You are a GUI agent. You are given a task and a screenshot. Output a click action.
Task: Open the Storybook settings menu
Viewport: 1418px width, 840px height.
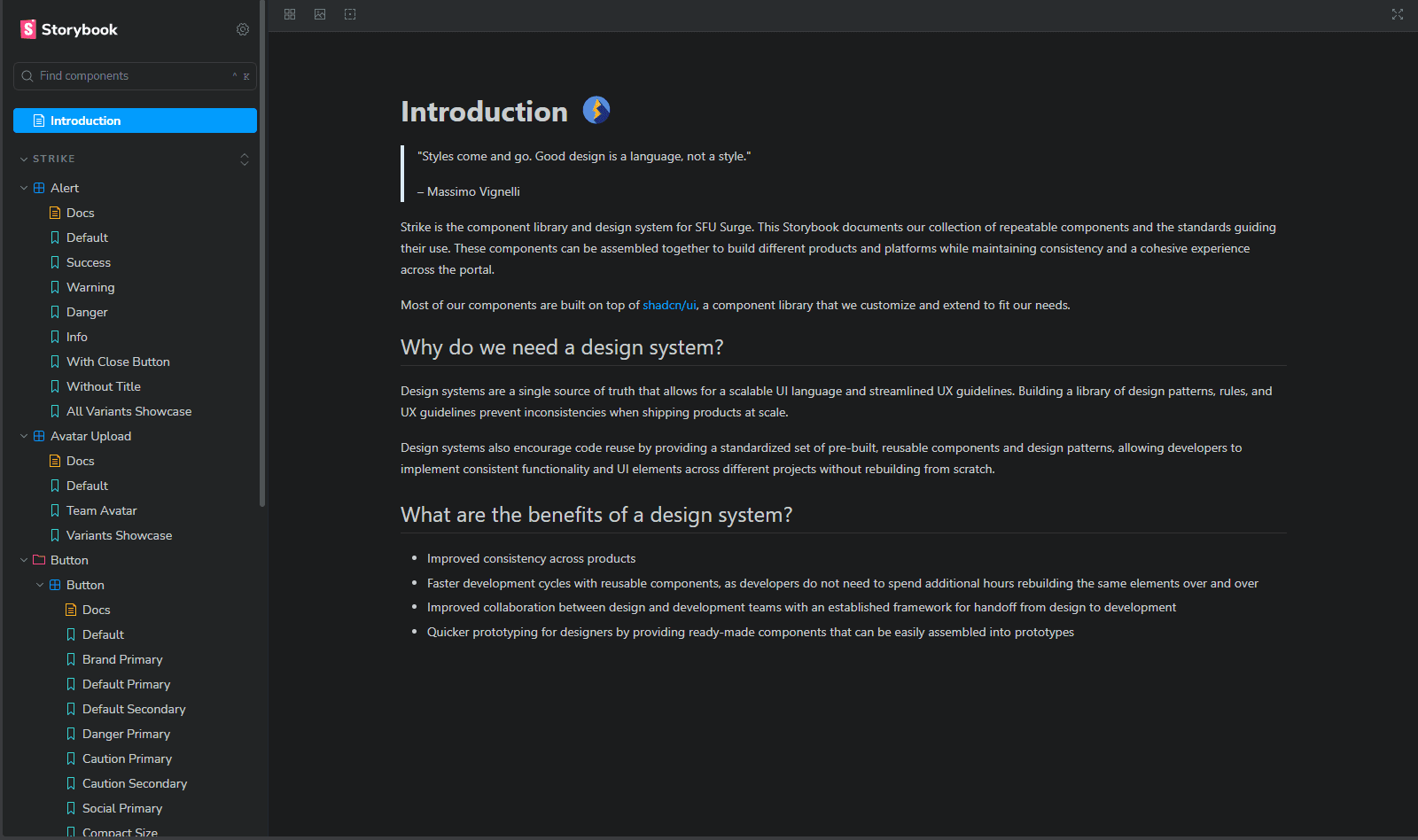(242, 29)
